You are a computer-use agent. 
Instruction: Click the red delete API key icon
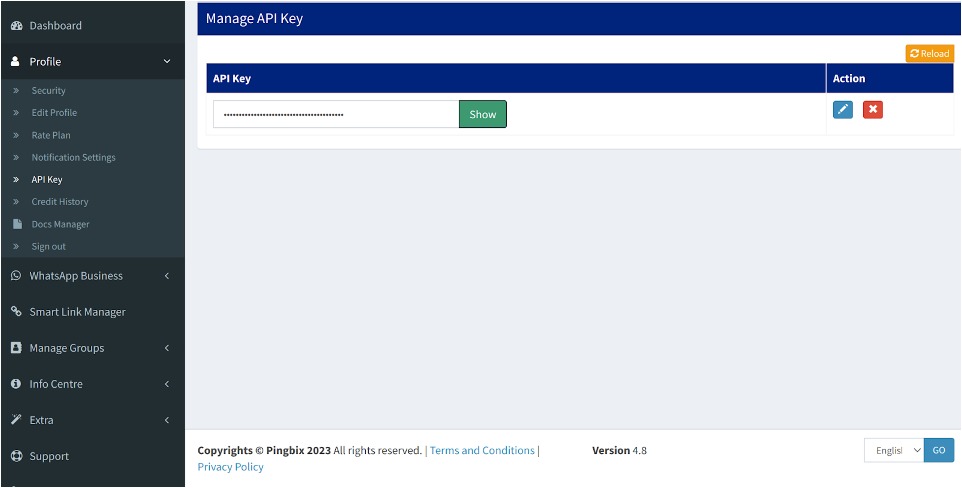pos(872,109)
